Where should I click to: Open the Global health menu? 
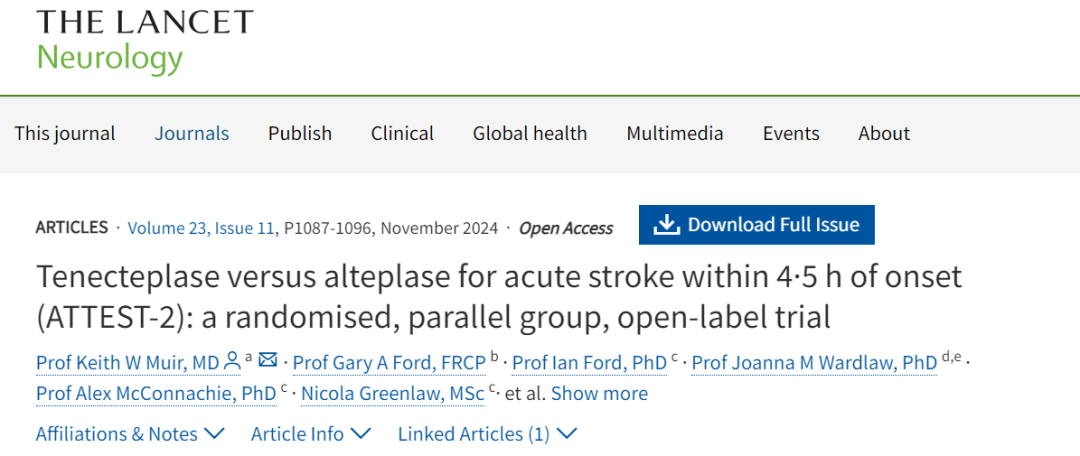[530, 133]
